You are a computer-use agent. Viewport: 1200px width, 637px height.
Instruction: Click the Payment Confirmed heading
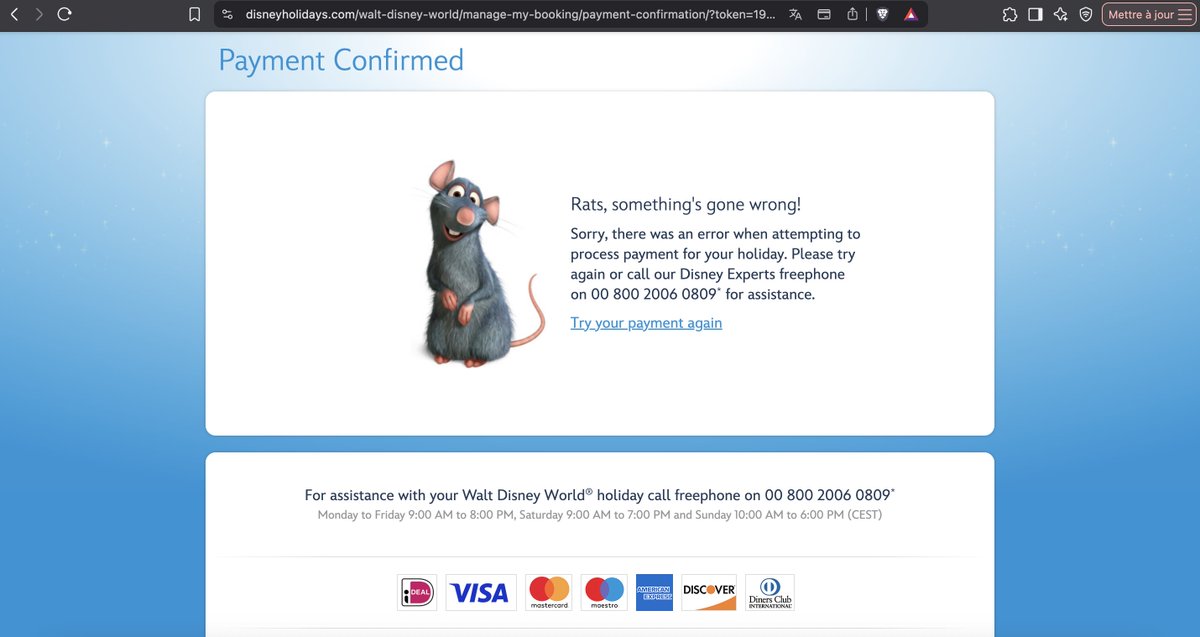[x=341, y=60]
